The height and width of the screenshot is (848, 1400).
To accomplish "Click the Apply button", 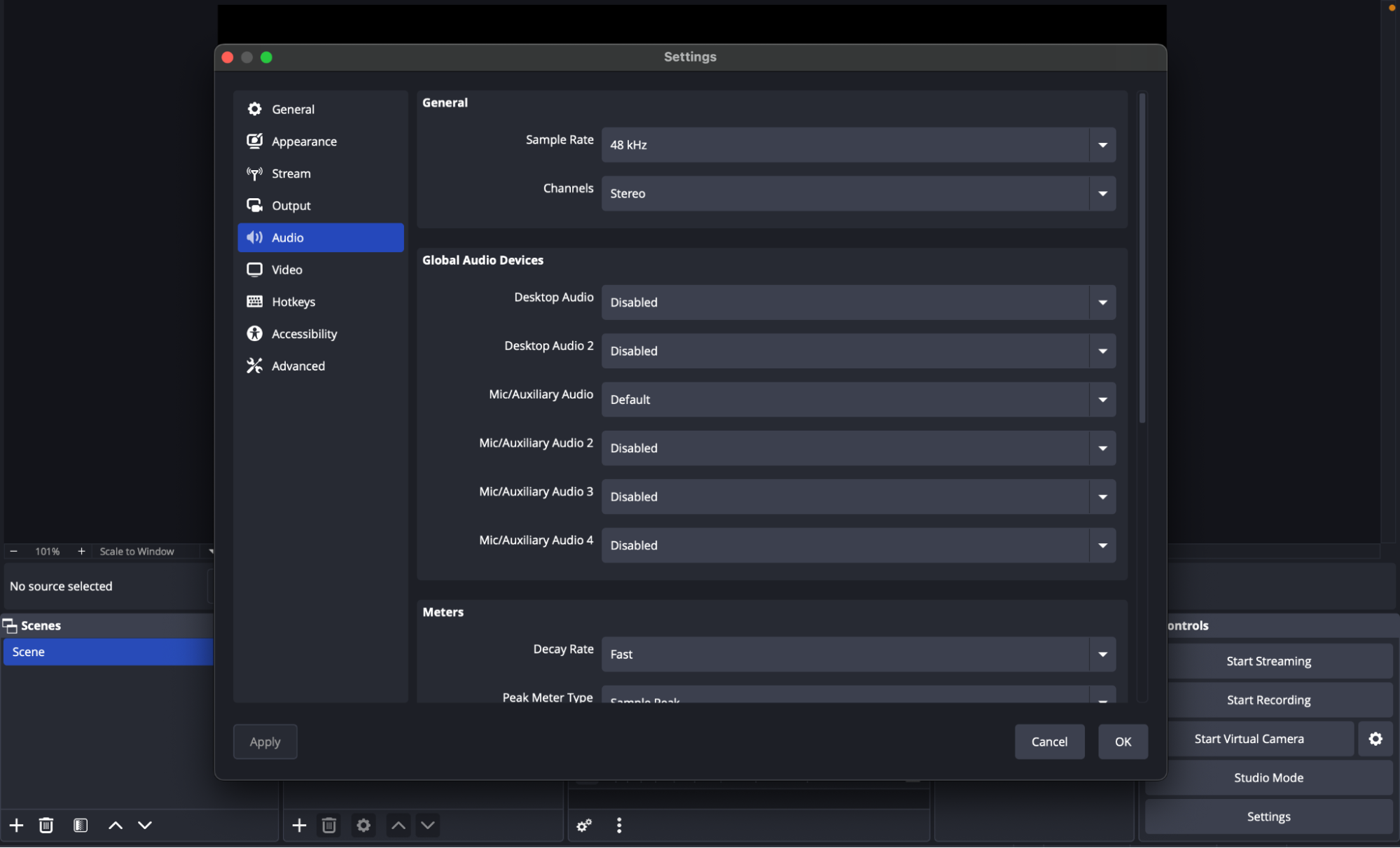I will click(265, 742).
